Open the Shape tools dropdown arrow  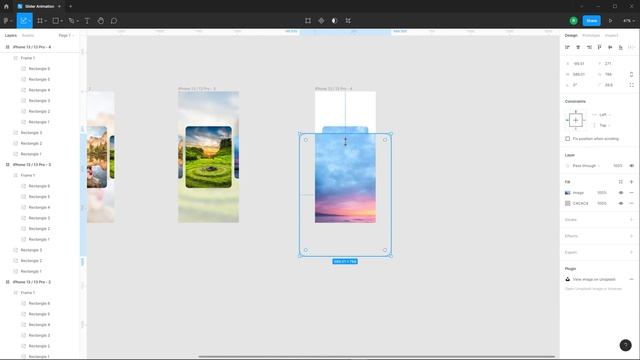pyautogui.click(x=62, y=21)
